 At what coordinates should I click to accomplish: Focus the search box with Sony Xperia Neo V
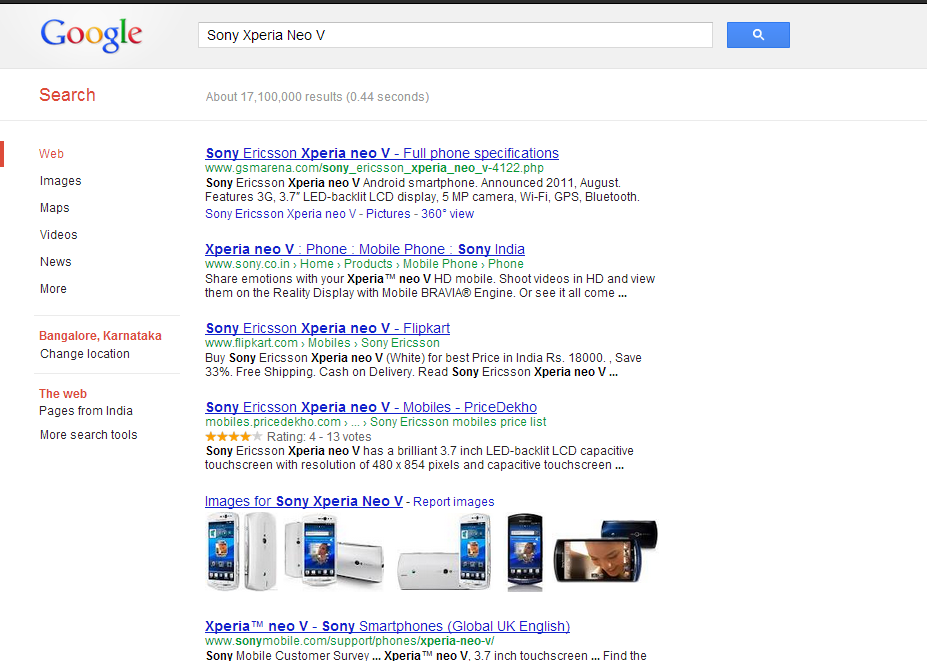pos(455,35)
